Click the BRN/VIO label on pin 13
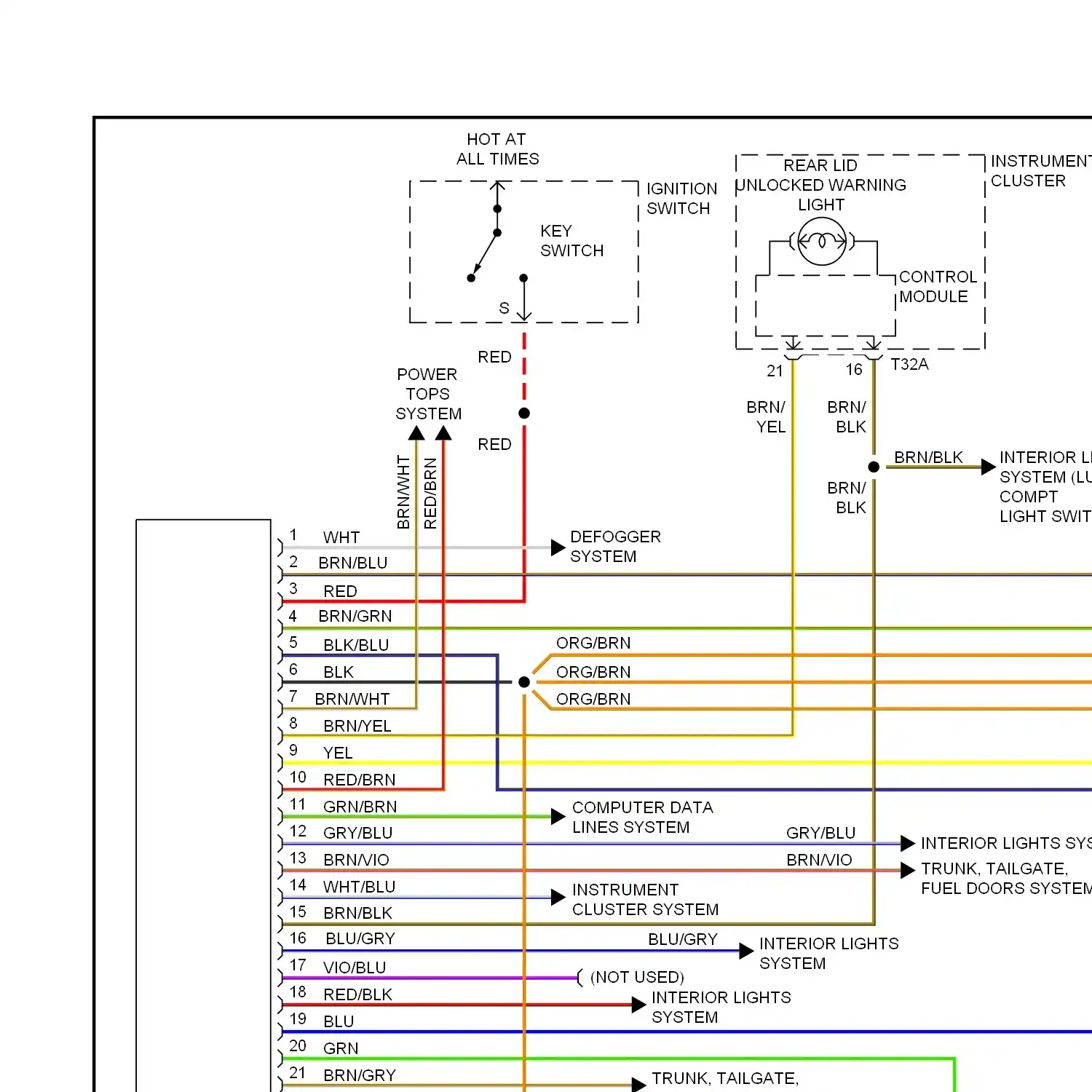The height and width of the screenshot is (1092, 1092). (x=357, y=860)
